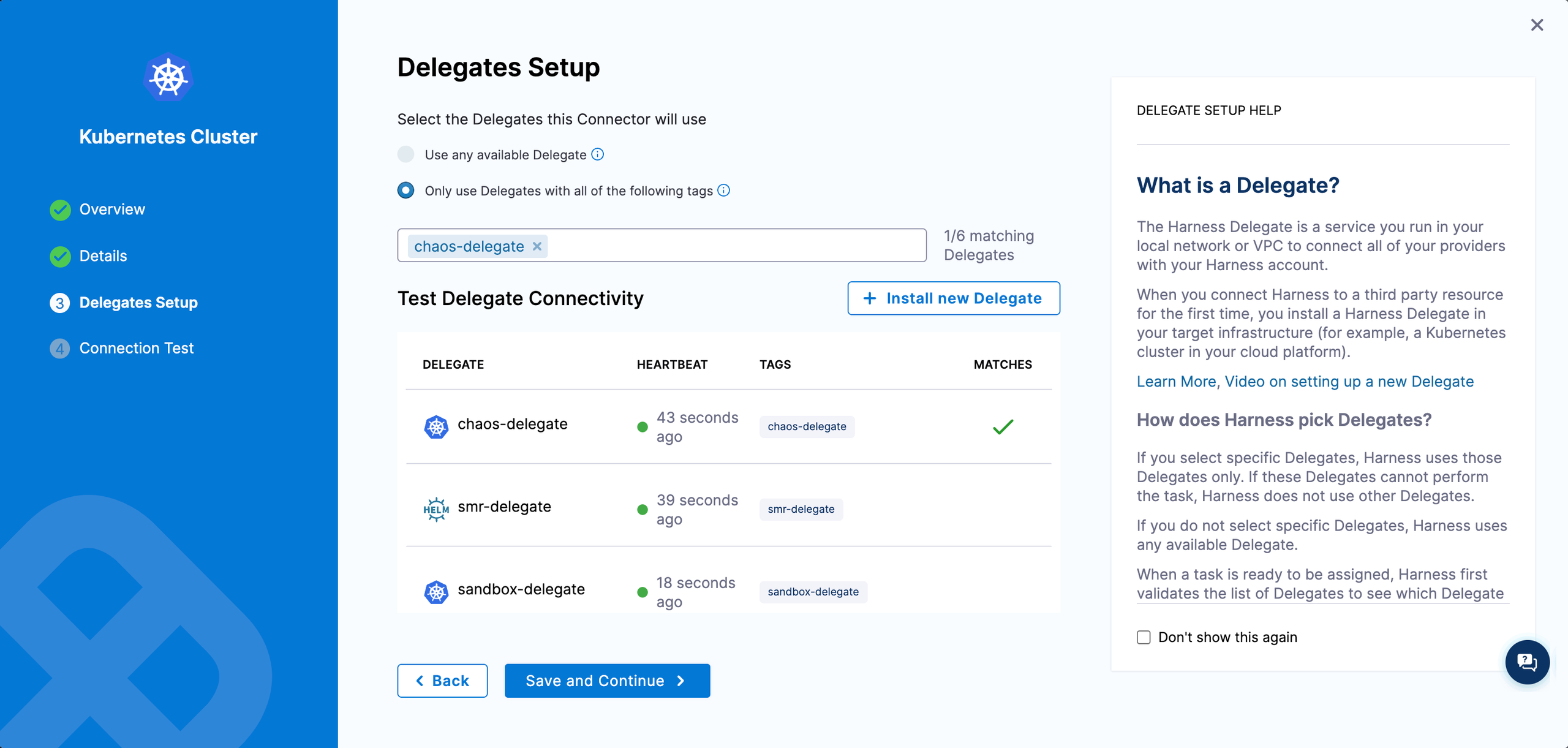Click the Kubernetes Cluster wizard logo icon
The width and height of the screenshot is (1568, 748).
click(x=167, y=78)
